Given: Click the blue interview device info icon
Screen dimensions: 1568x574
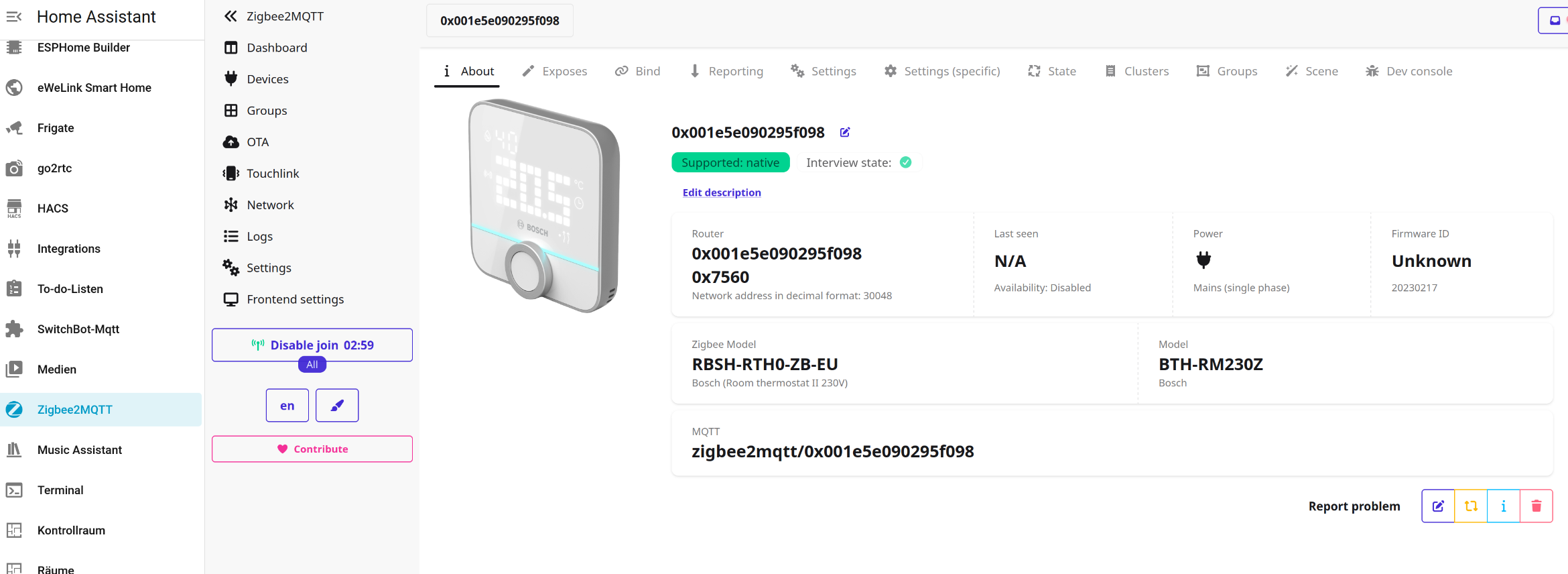Looking at the screenshot, I should point(1504,506).
